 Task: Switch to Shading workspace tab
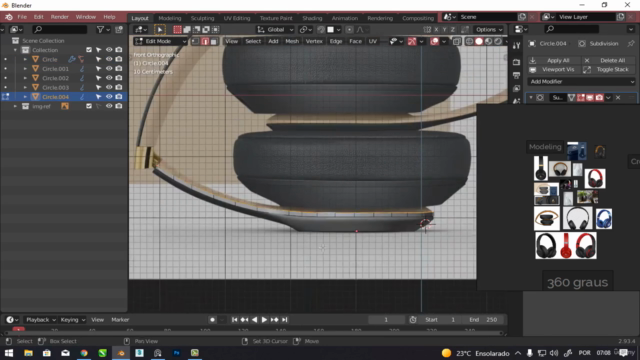coord(312,18)
